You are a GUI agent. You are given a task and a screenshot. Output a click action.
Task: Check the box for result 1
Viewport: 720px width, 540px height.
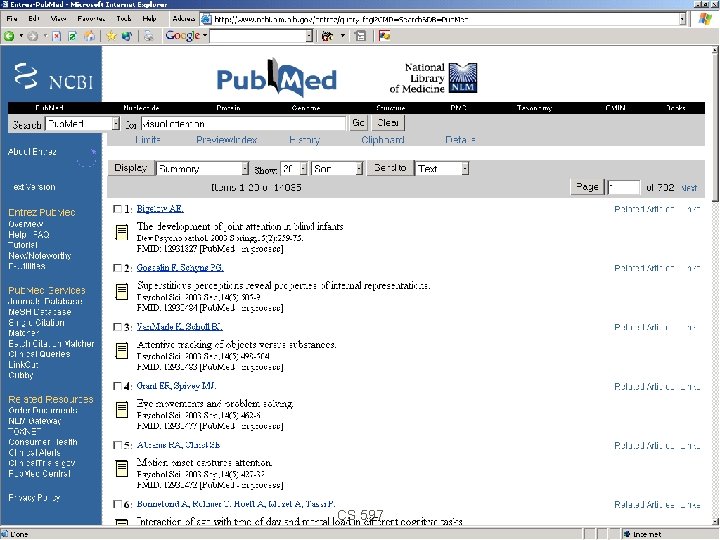[x=117, y=209]
